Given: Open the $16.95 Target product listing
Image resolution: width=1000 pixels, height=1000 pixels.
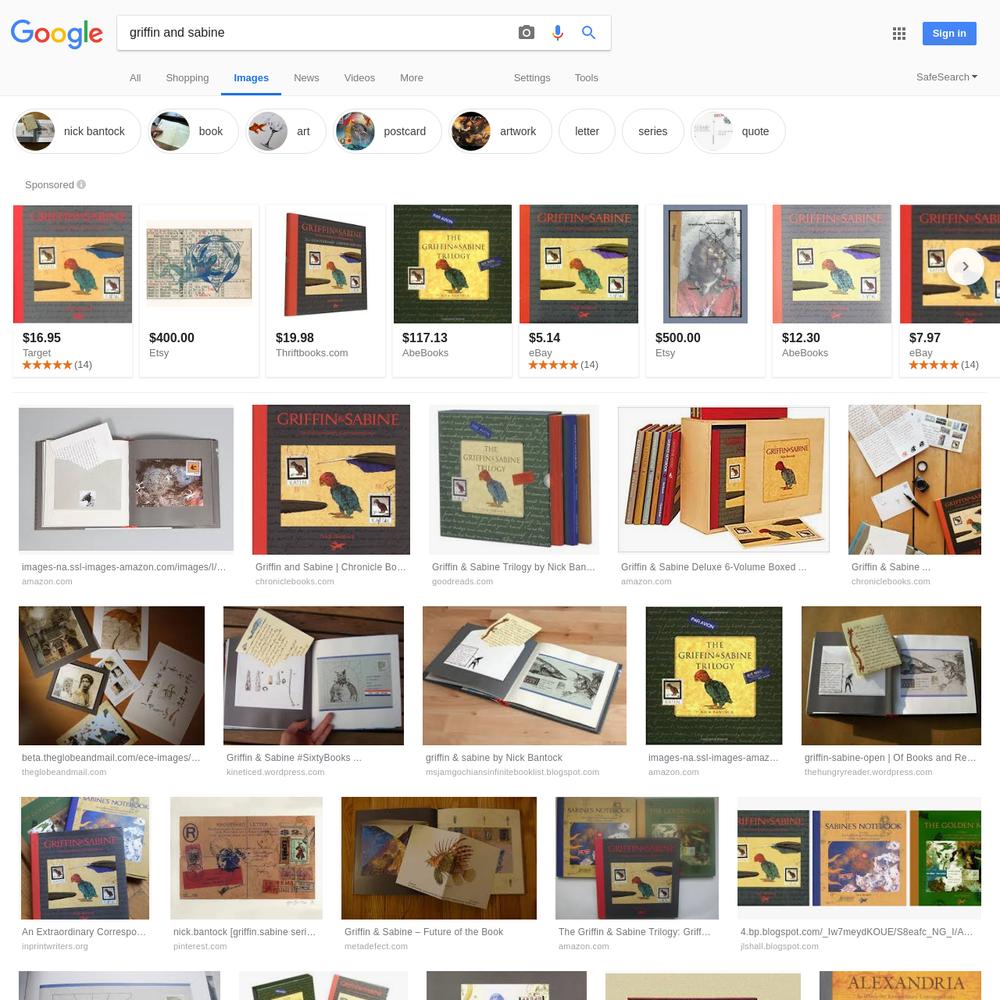Looking at the screenshot, I should click(x=73, y=291).
